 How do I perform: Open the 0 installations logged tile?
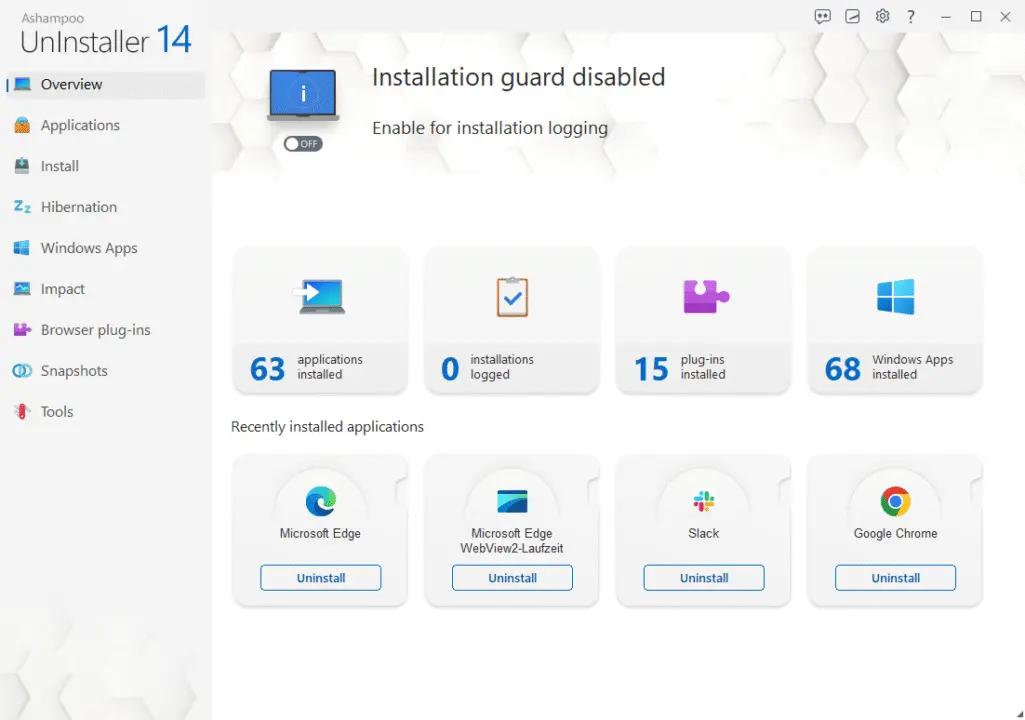(x=511, y=319)
